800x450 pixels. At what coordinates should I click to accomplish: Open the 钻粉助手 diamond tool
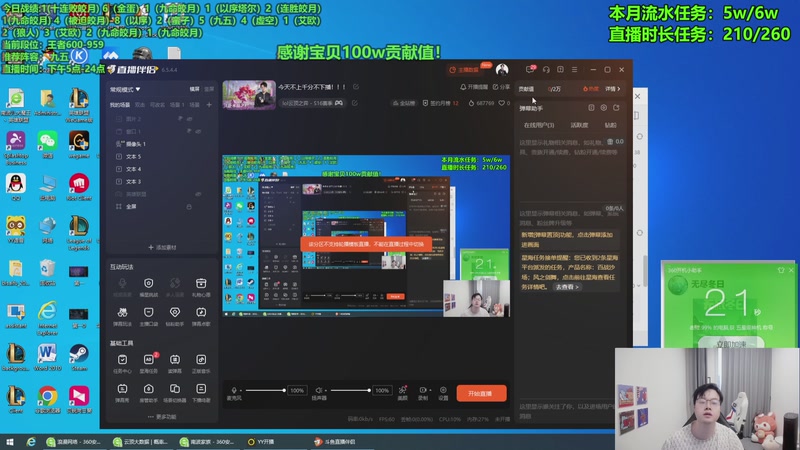pyautogui.click(x=174, y=315)
